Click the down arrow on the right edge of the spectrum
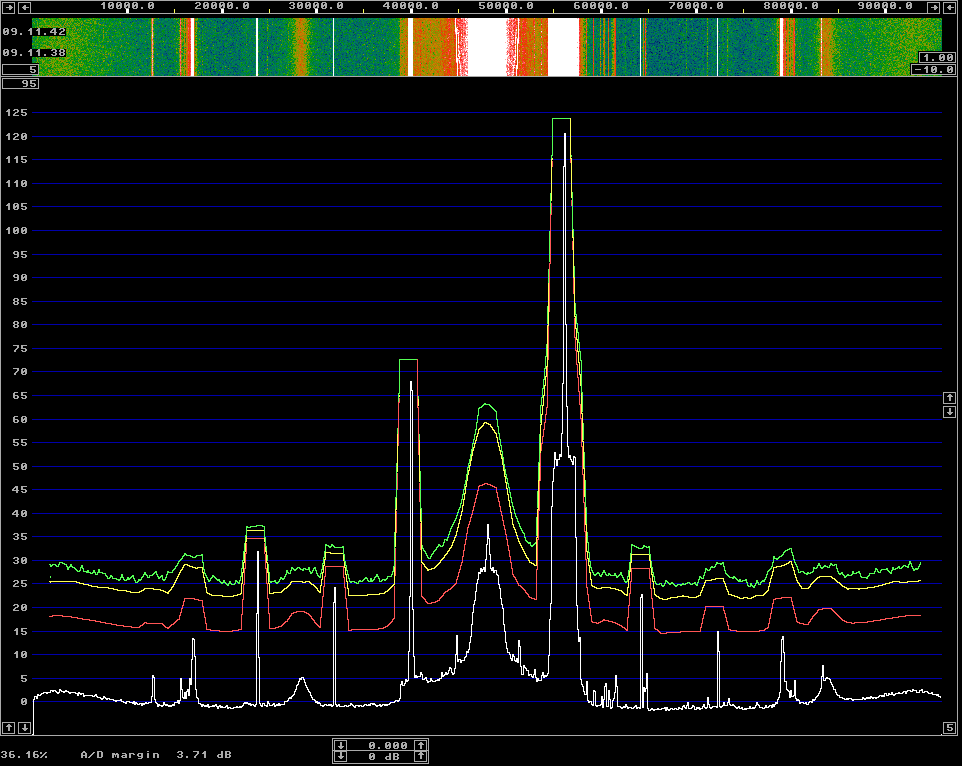 (949, 412)
